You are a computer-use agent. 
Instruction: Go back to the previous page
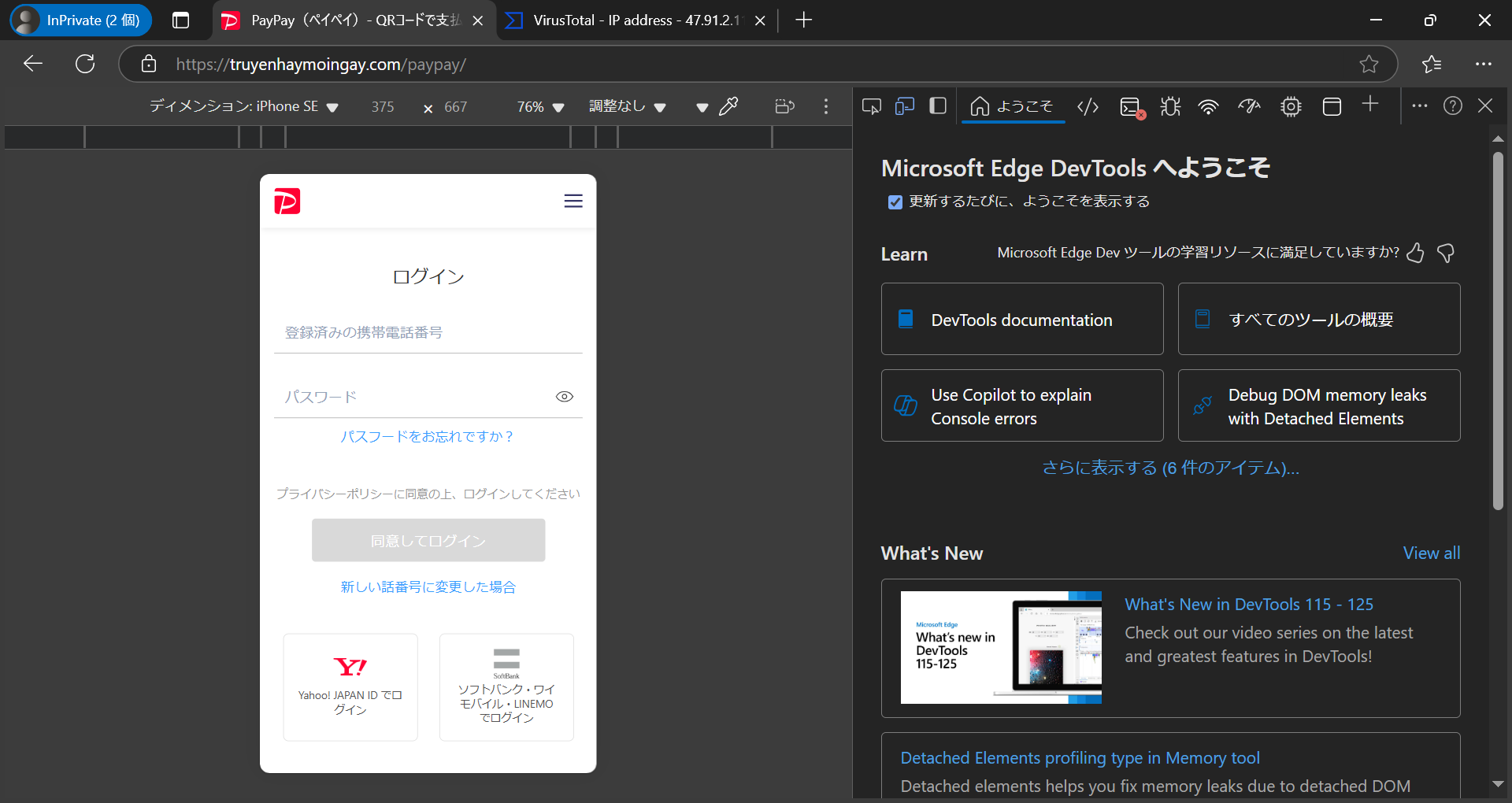point(33,64)
